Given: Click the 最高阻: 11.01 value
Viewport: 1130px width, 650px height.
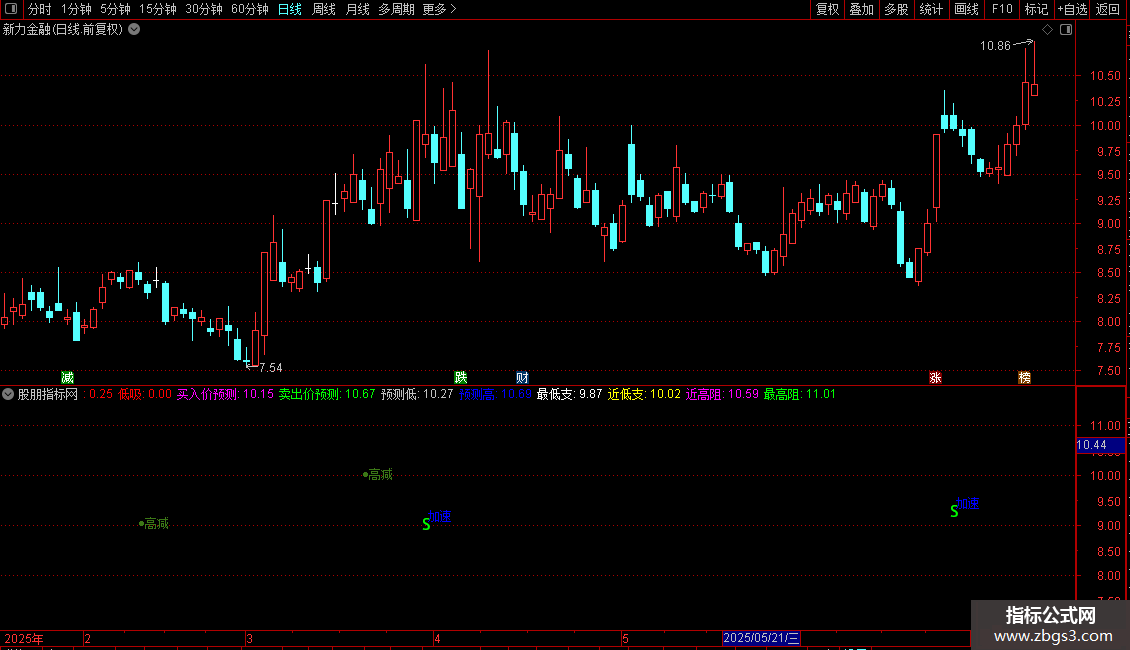Looking at the screenshot, I should (800, 394).
